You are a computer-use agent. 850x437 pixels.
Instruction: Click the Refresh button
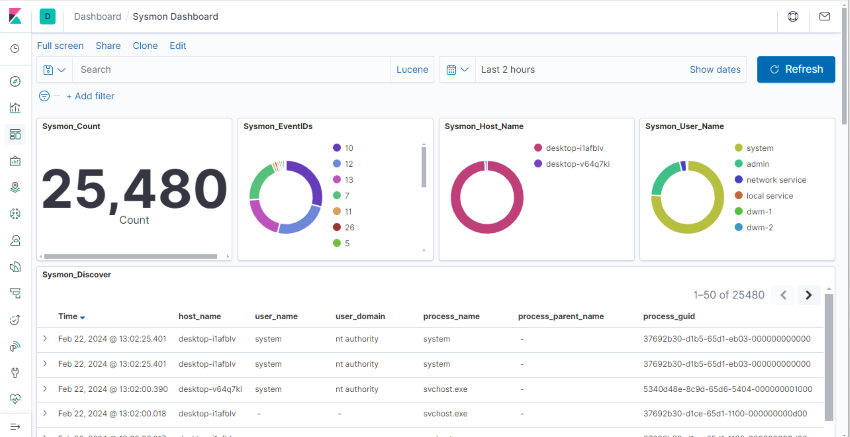point(795,70)
